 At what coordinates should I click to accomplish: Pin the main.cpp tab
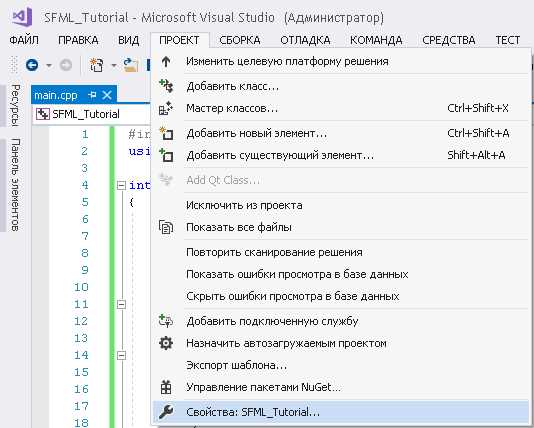pos(92,95)
